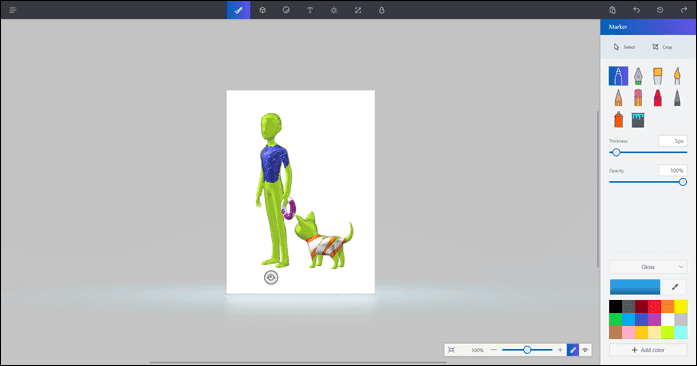The width and height of the screenshot is (697, 366).
Task: Click the Opacity value field
Action: tap(673, 170)
